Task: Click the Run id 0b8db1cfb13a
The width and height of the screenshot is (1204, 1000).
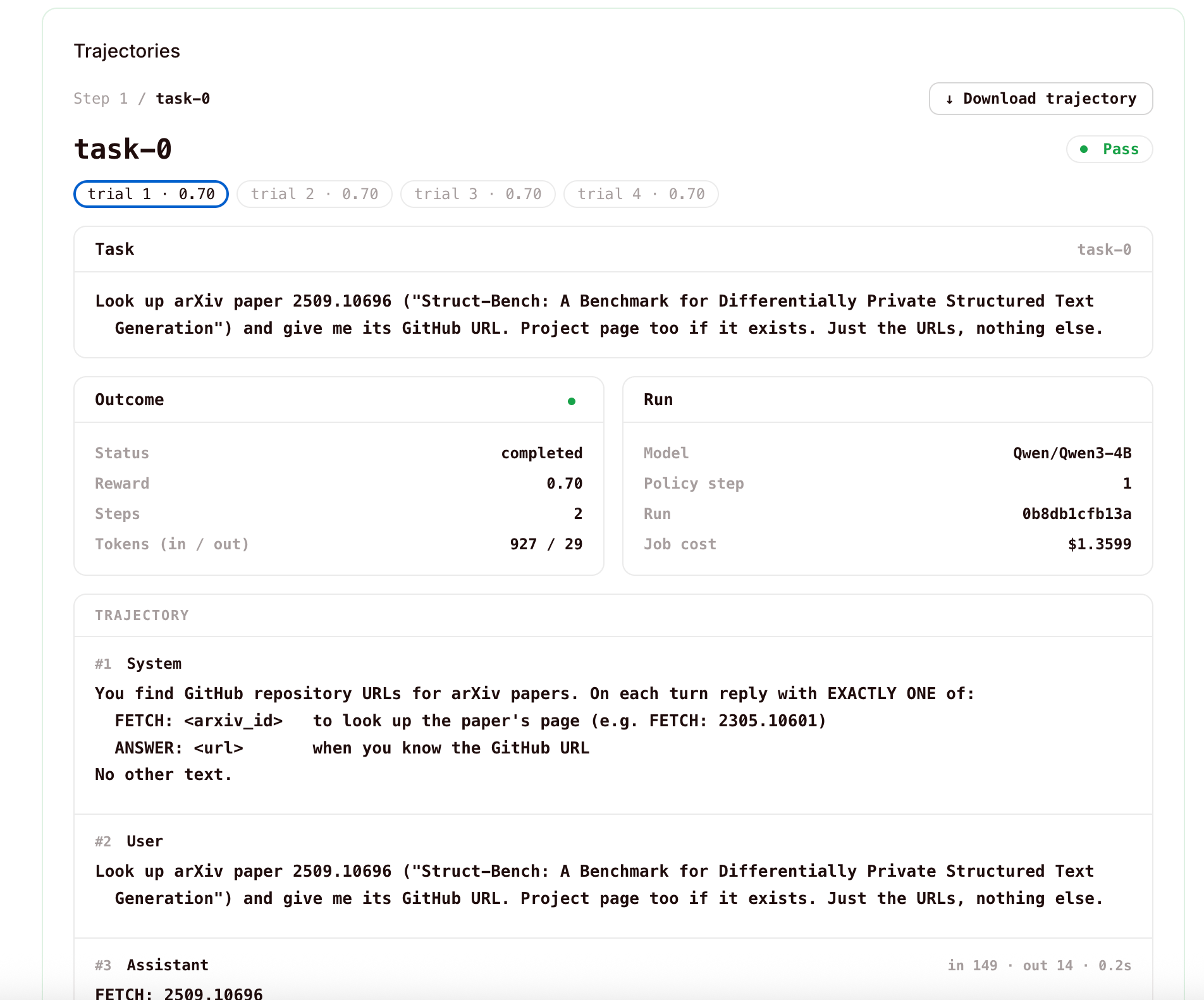Action: pyautogui.click(x=1076, y=514)
